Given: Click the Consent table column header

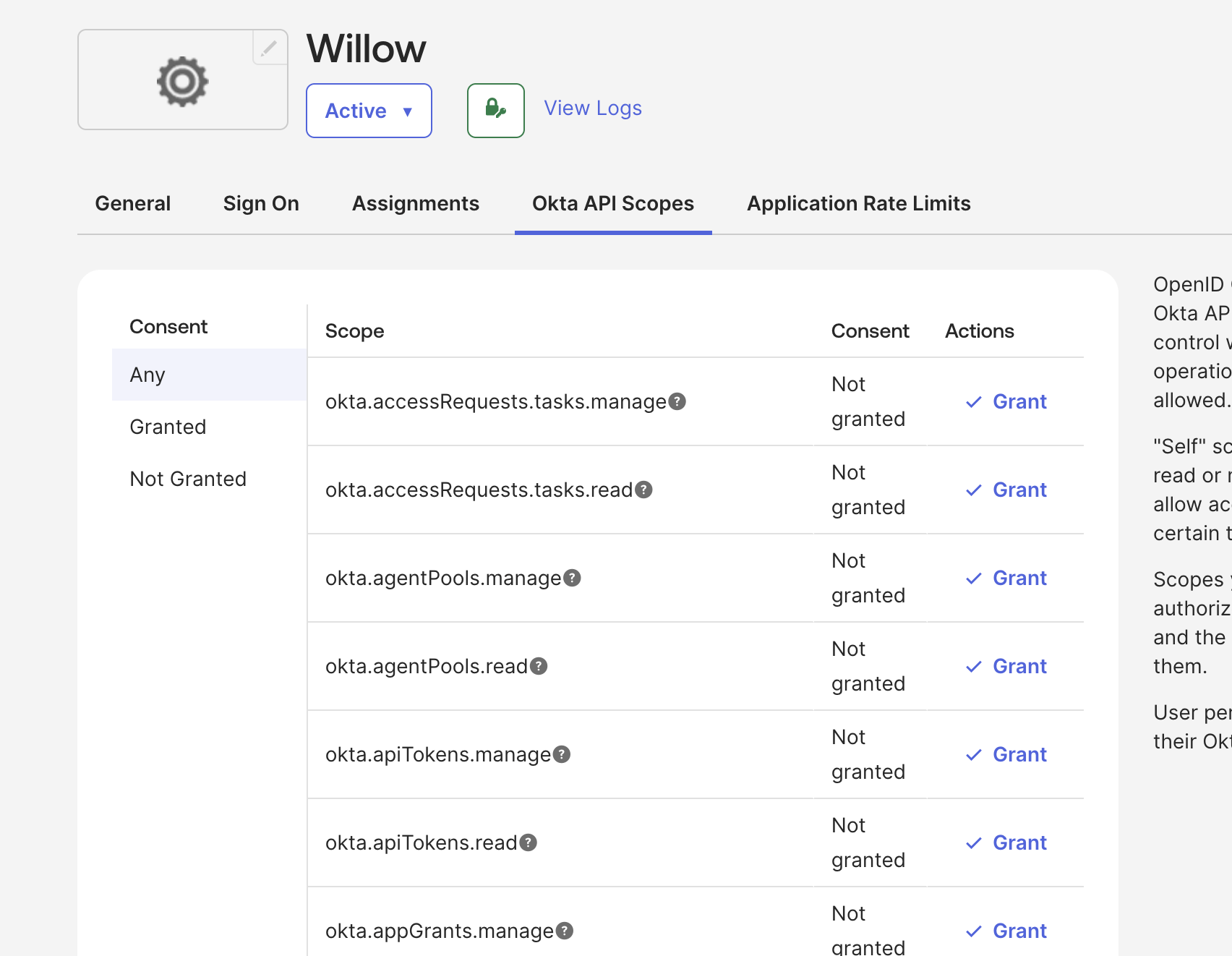Looking at the screenshot, I should coord(870,331).
